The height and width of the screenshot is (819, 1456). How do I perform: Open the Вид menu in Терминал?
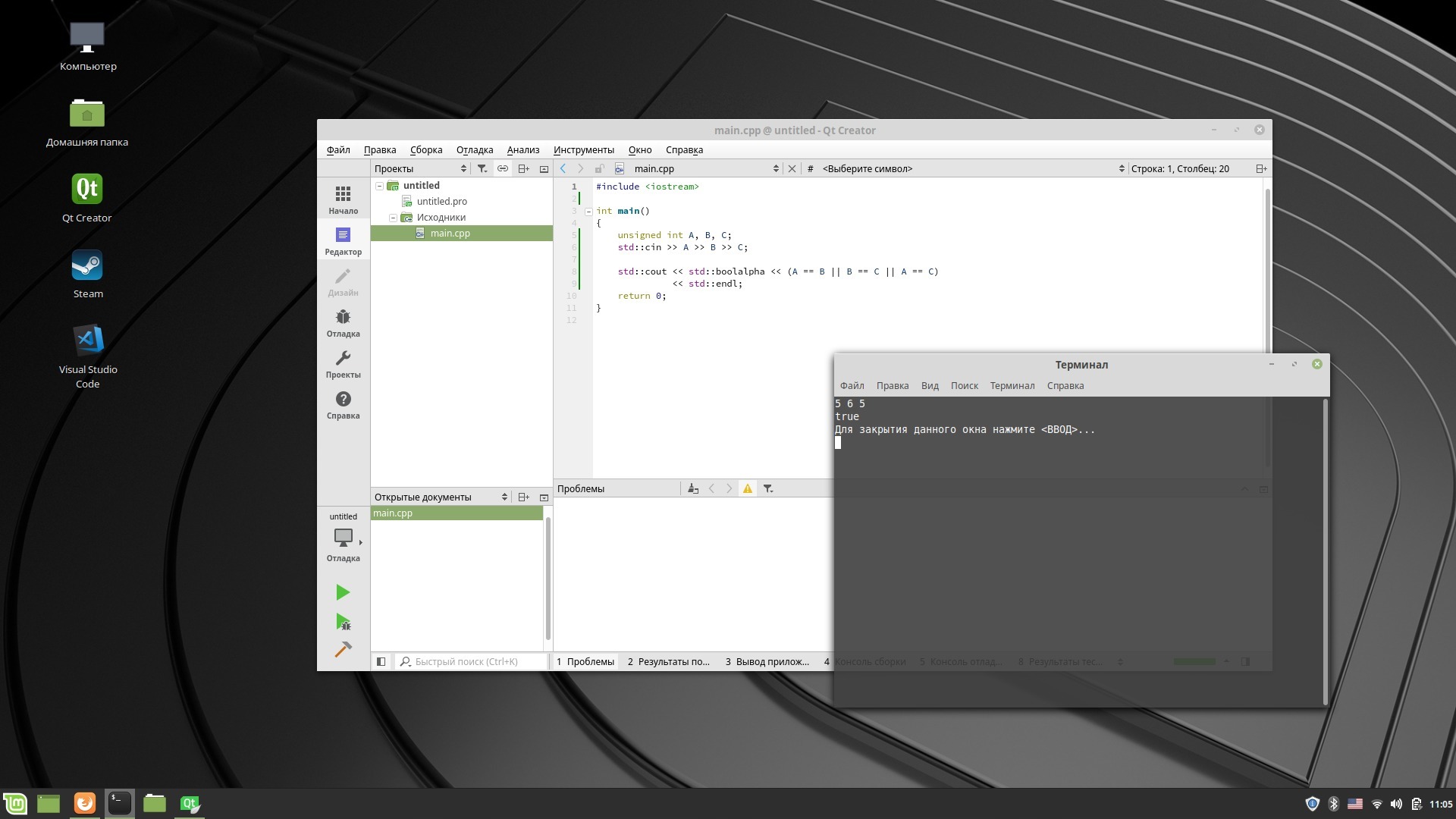pos(930,385)
